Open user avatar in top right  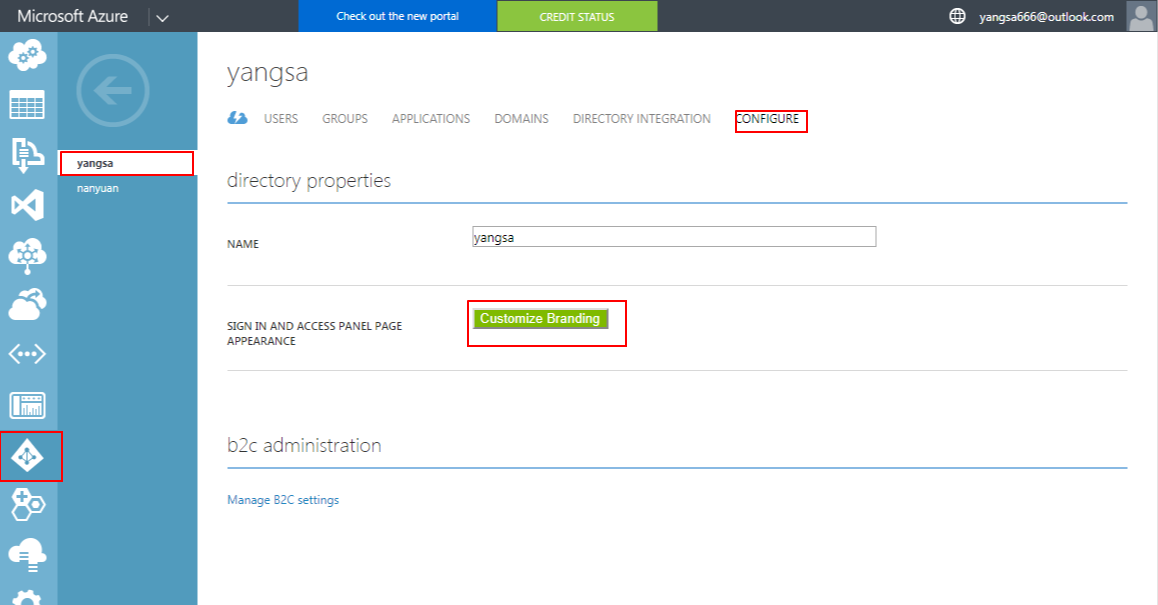coord(1142,16)
